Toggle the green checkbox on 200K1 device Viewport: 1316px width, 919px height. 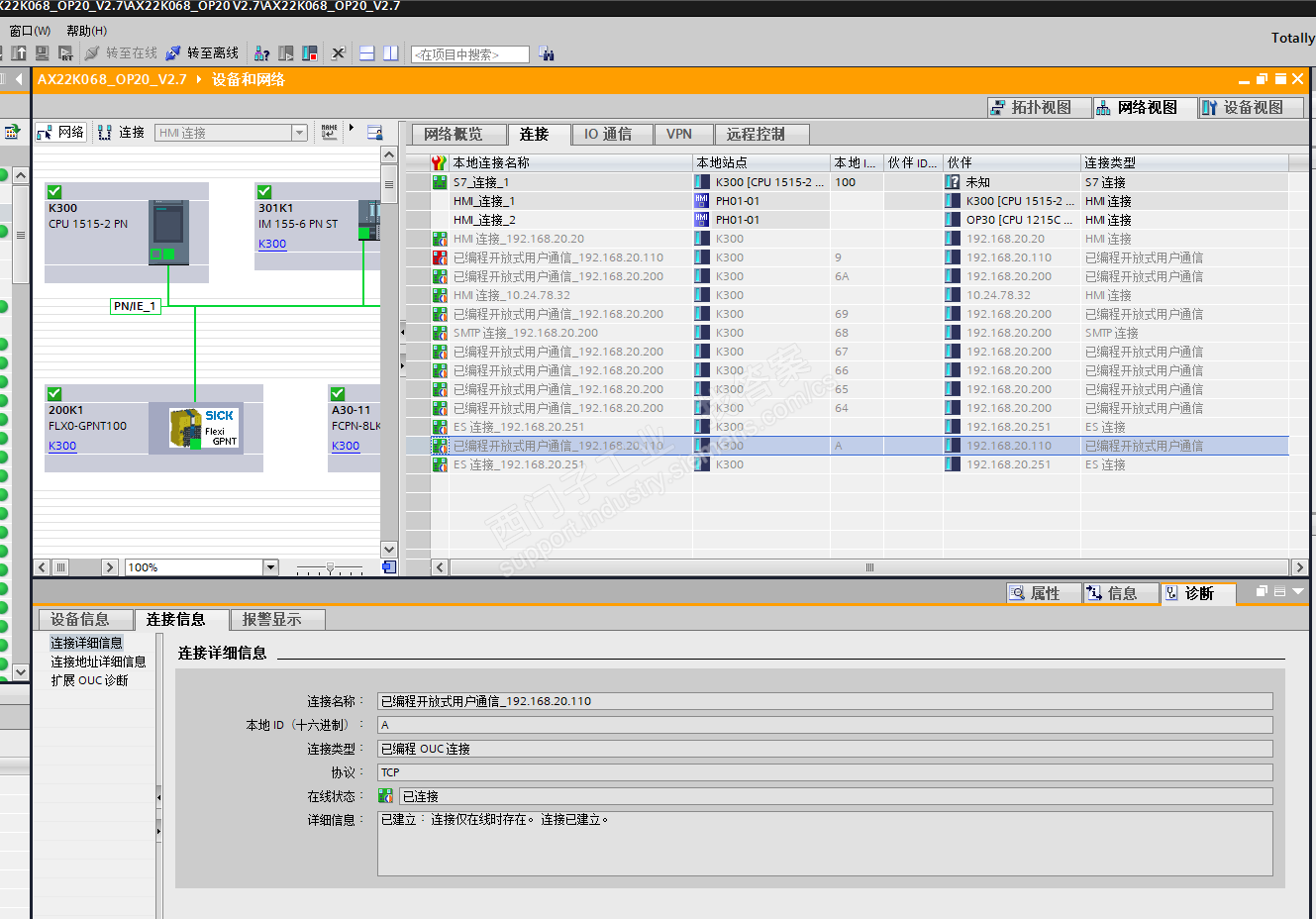(54, 394)
